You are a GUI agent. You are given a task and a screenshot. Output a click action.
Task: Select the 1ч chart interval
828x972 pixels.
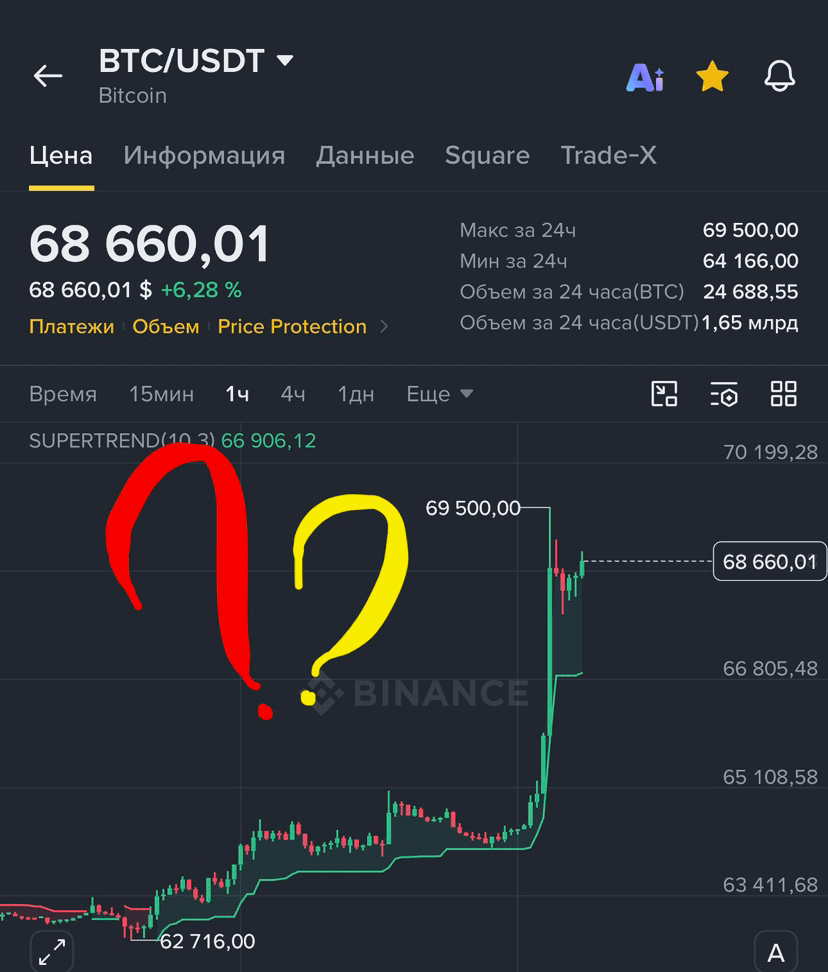pos(237,394)
